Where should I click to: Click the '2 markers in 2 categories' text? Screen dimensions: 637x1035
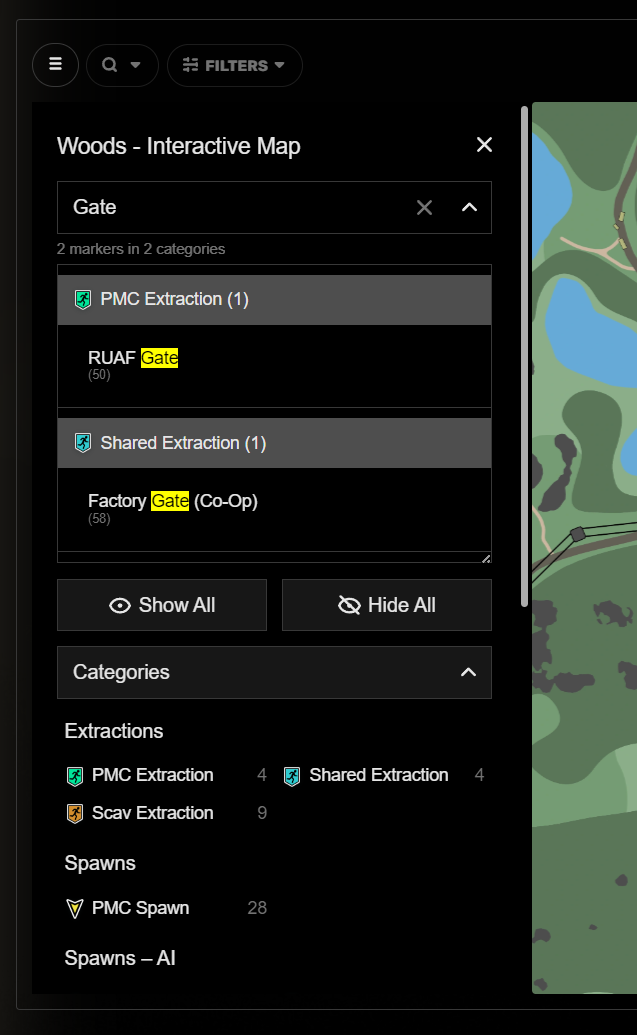[141, 249]
